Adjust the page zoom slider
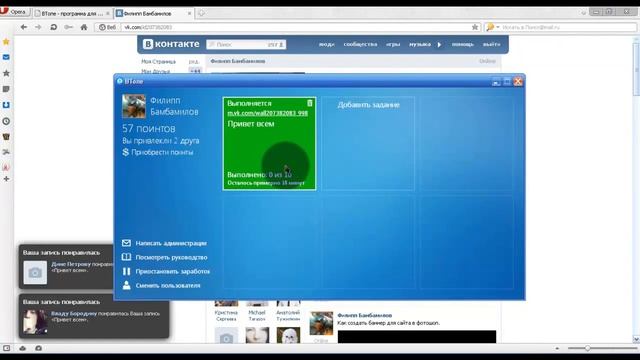640x360 pixels. pos(587,348)
